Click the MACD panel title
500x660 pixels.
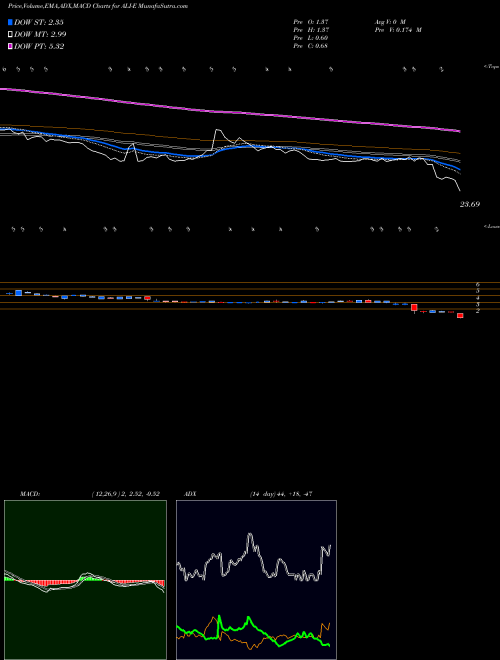pos(30,494)
